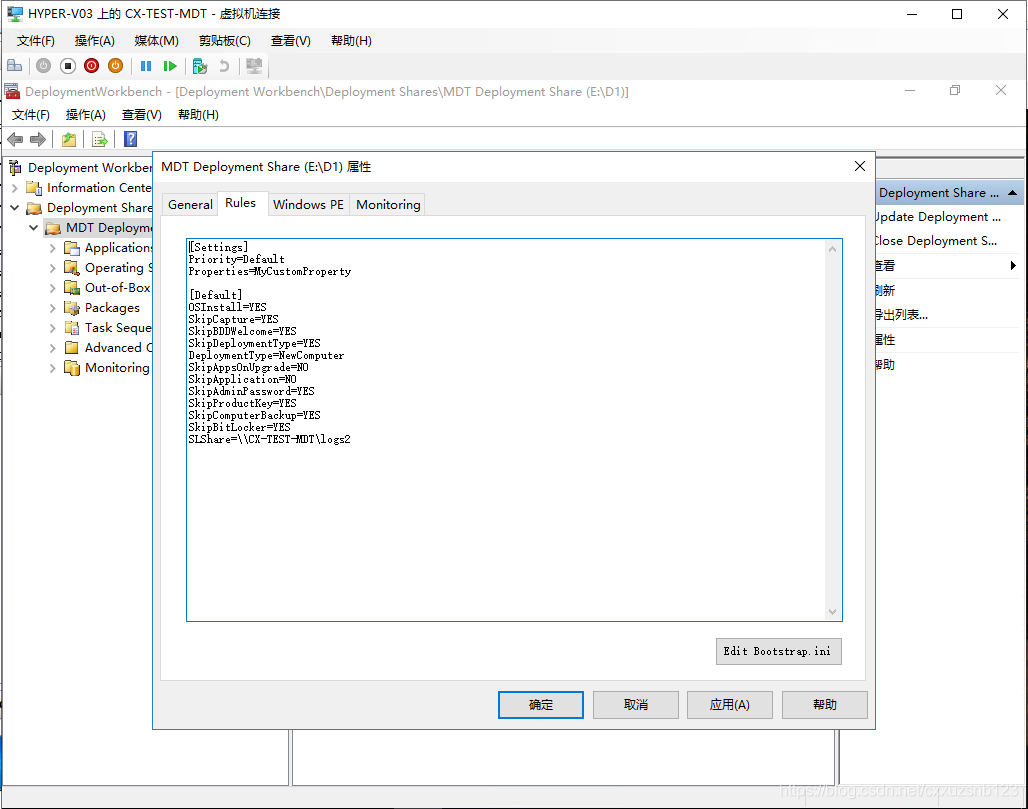Click the Edit Bootstrap.ini button

(x=778, y=651)
